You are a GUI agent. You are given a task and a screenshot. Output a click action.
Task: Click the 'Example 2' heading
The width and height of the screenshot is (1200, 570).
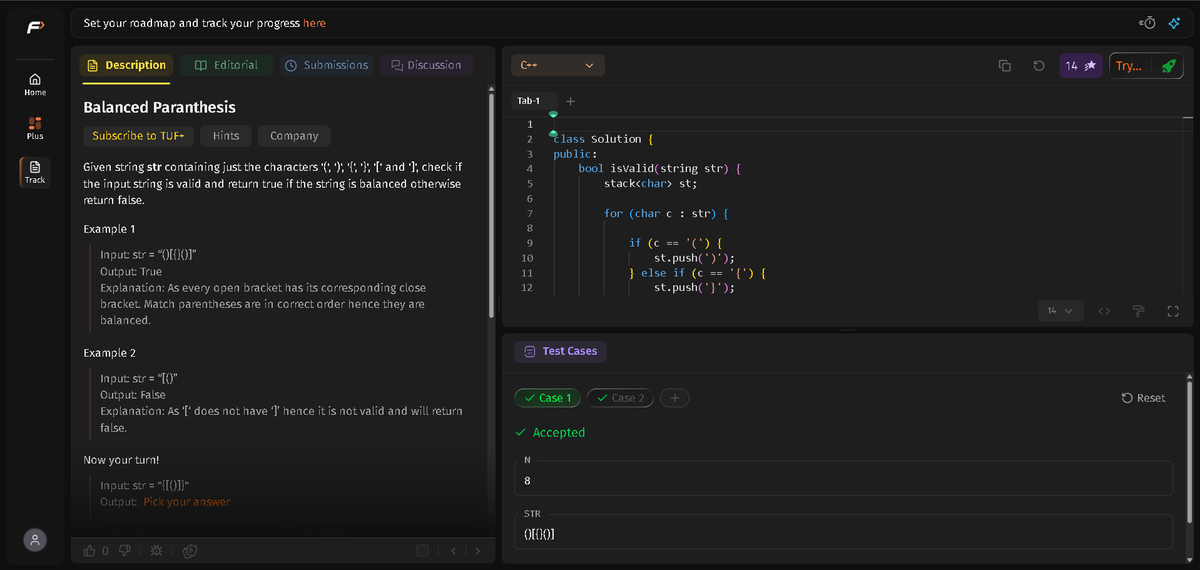coord(109,353)
